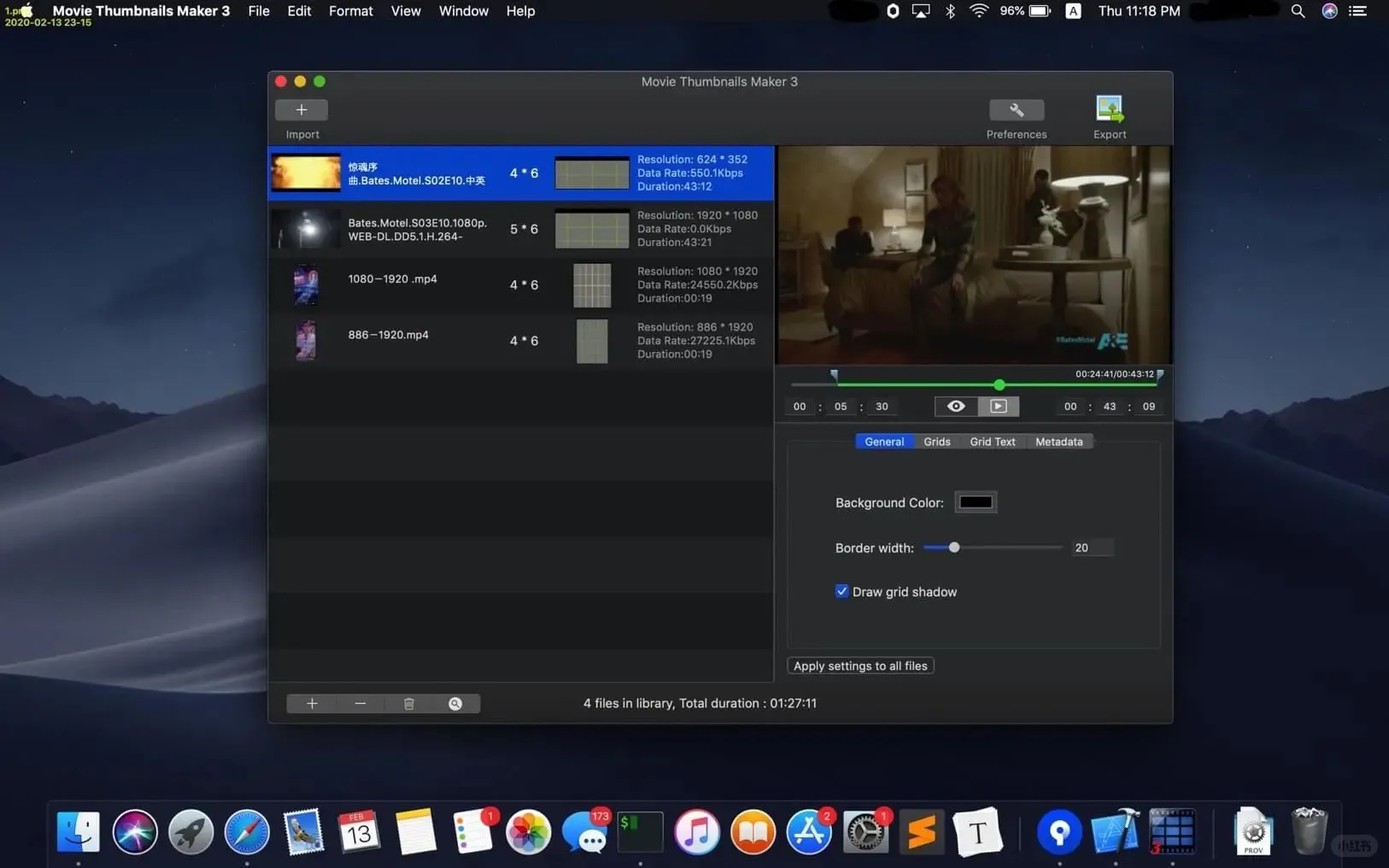The image size is (1389, 868).
Task: Click the Border width slider handle
Action: click(954, 548)
